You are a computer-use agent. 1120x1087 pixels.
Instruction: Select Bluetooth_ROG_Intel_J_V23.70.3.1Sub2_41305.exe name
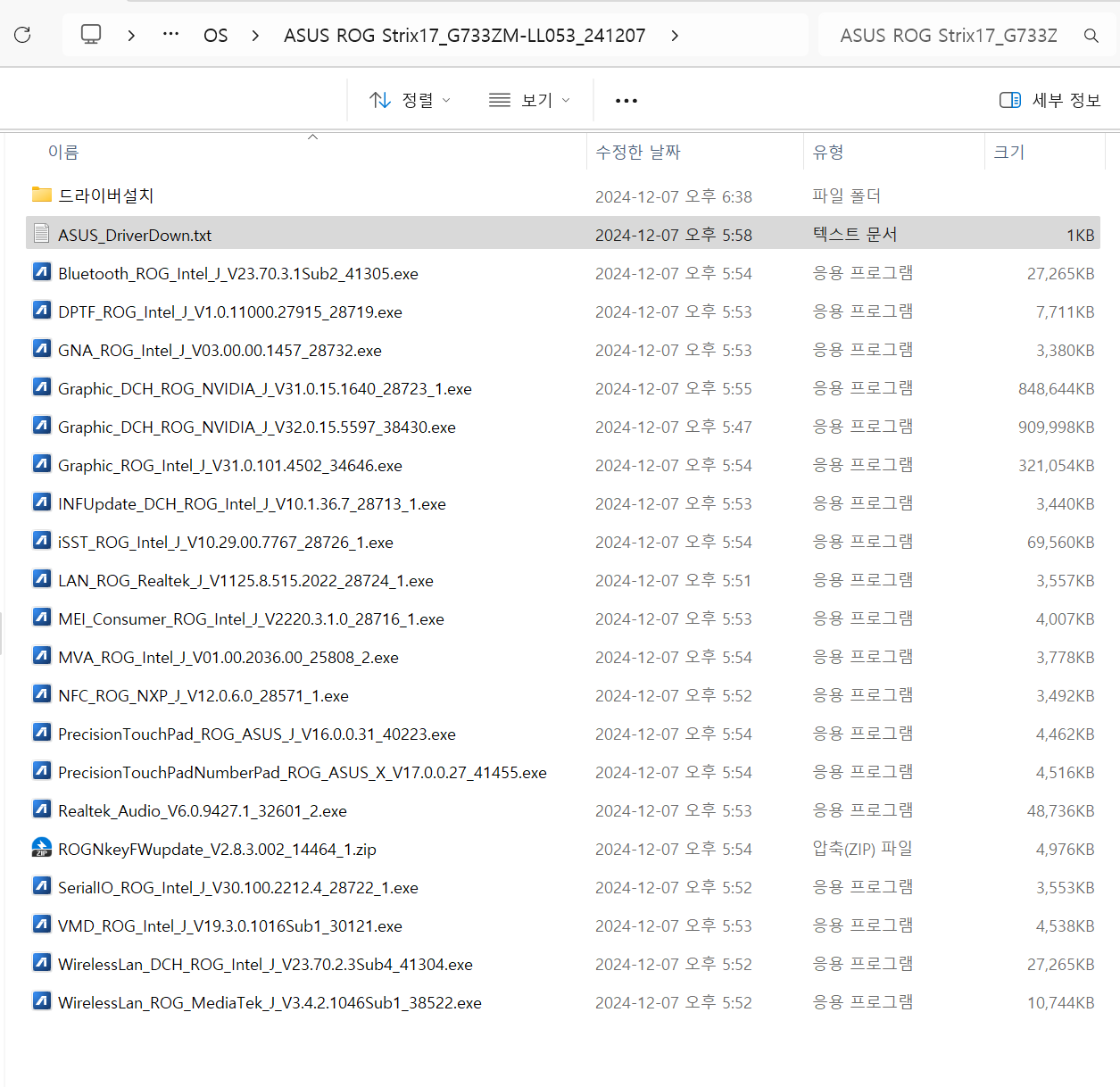pyautogui.click(x=238, y=273)
